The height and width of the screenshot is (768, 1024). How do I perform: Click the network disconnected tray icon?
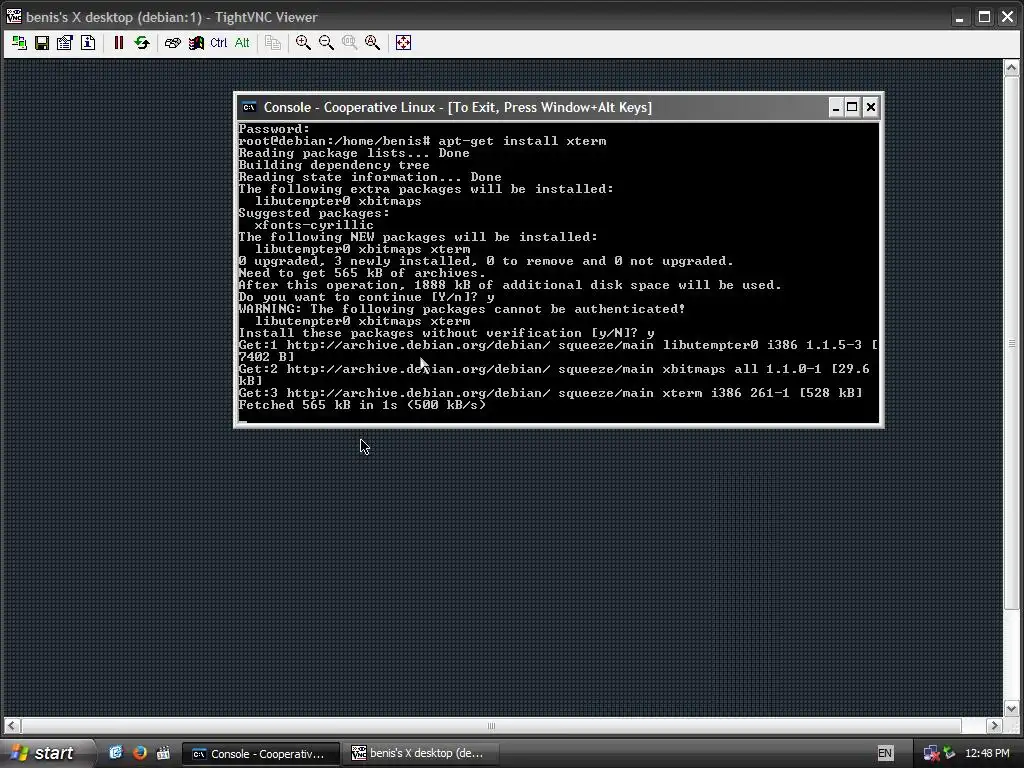coord(931,754)
